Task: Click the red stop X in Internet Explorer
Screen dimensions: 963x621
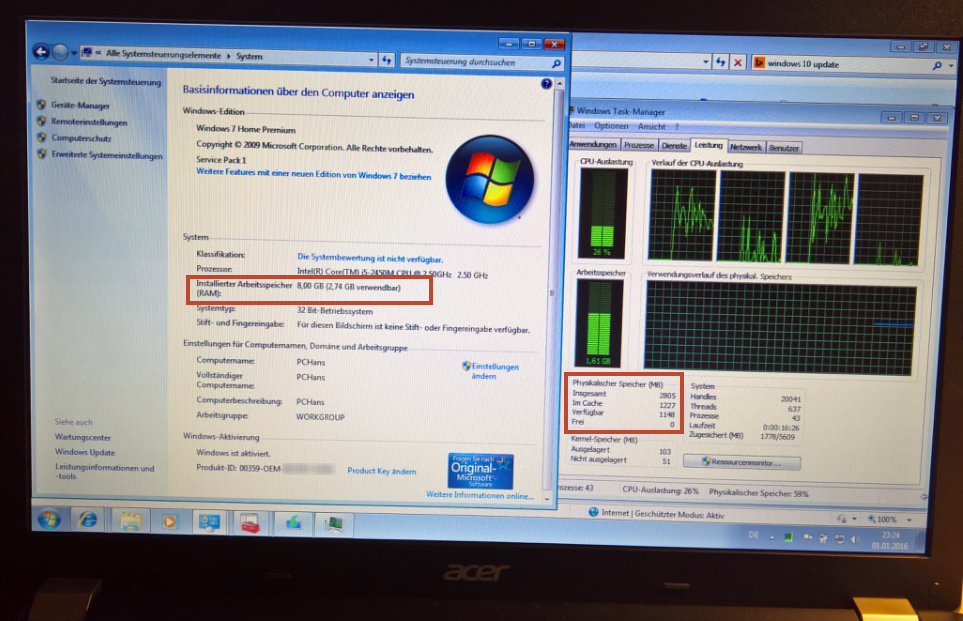Action: 738,62
